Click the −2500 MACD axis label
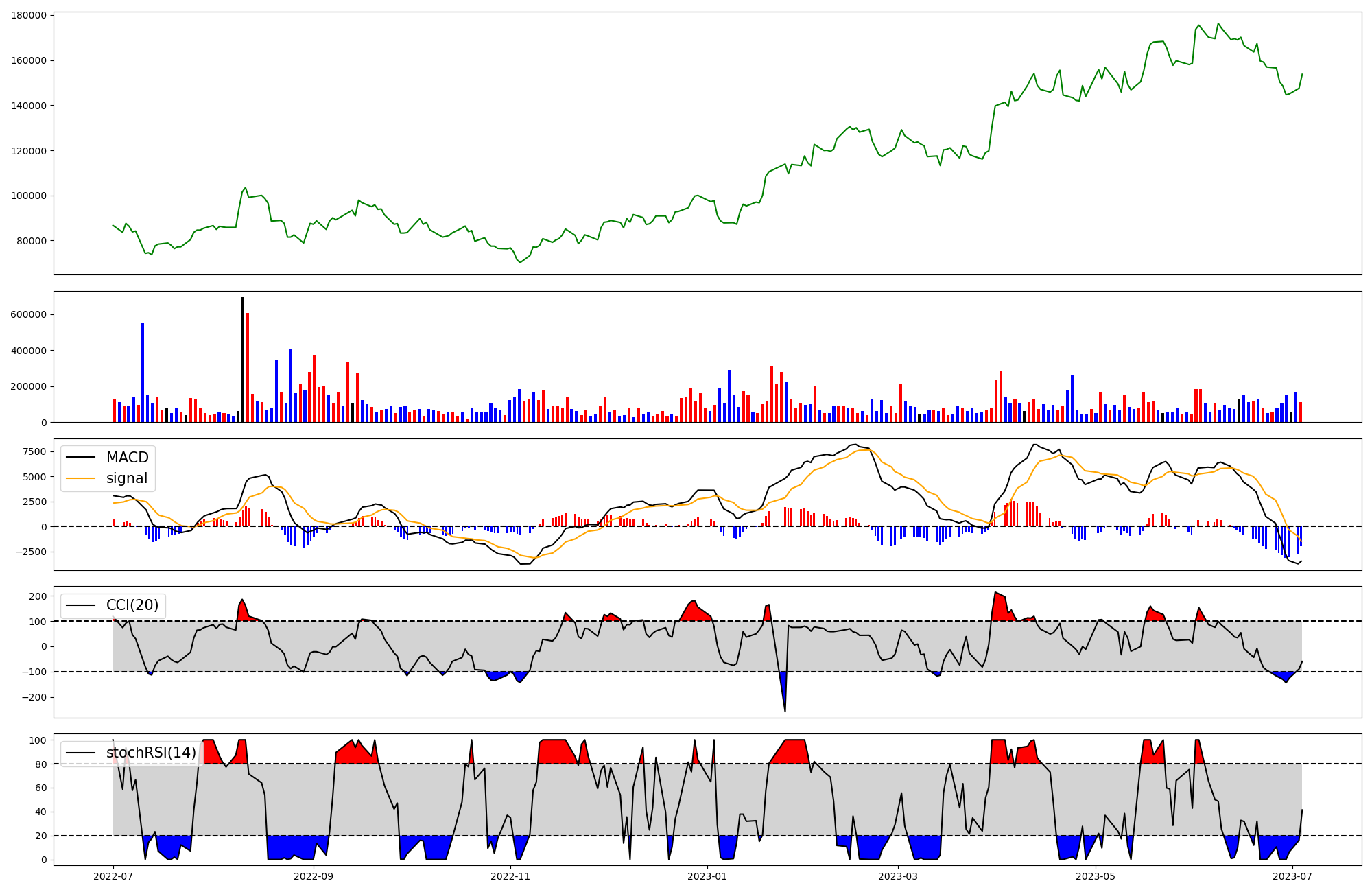Screen dimensions: 1372x892 coord(32,552)
